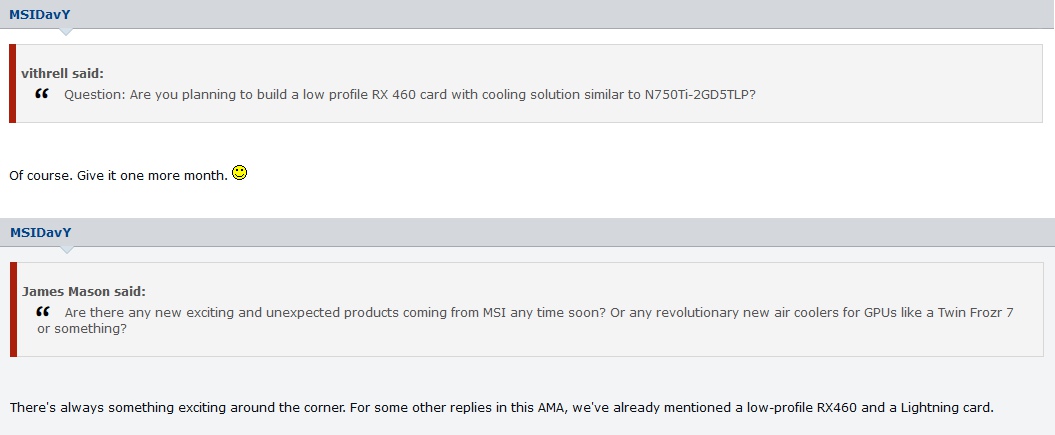Click the pointer triangle under the first post header
The image size is (1055, 435).
(65, 32)
